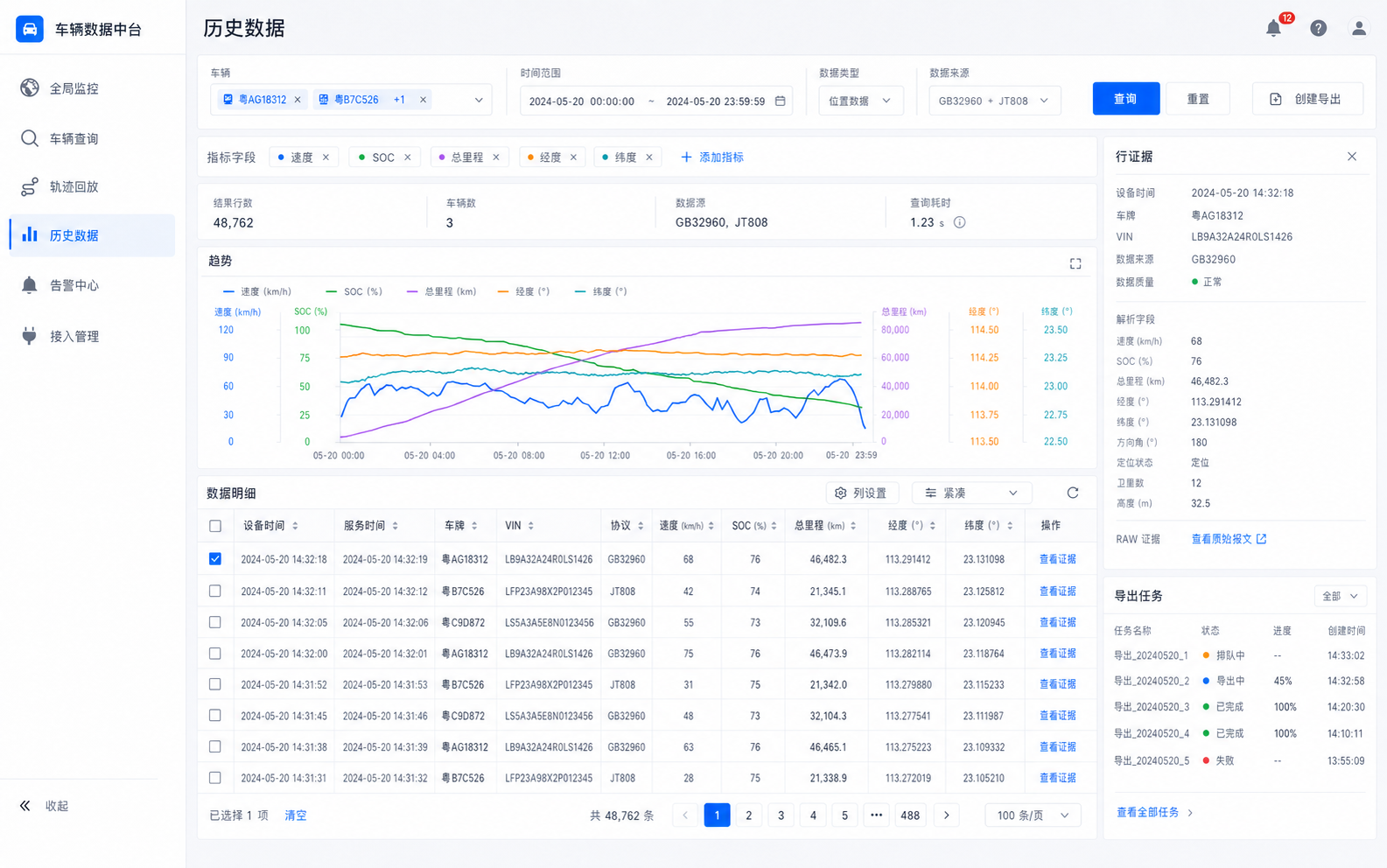Open the calendar icon in time range
The width and height of the screenshot is (1387, 868).
pyautogui.click(x=780, y=101)
